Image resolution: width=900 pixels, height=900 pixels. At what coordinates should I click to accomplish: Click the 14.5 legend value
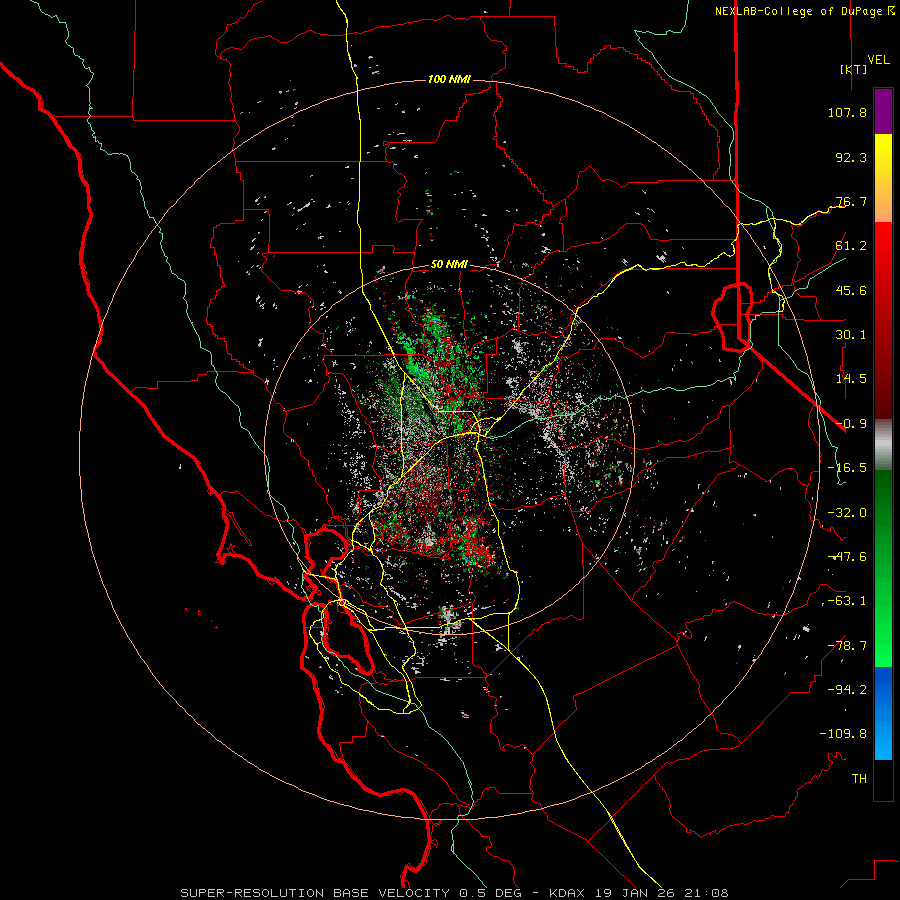click(x=851, y=379)
